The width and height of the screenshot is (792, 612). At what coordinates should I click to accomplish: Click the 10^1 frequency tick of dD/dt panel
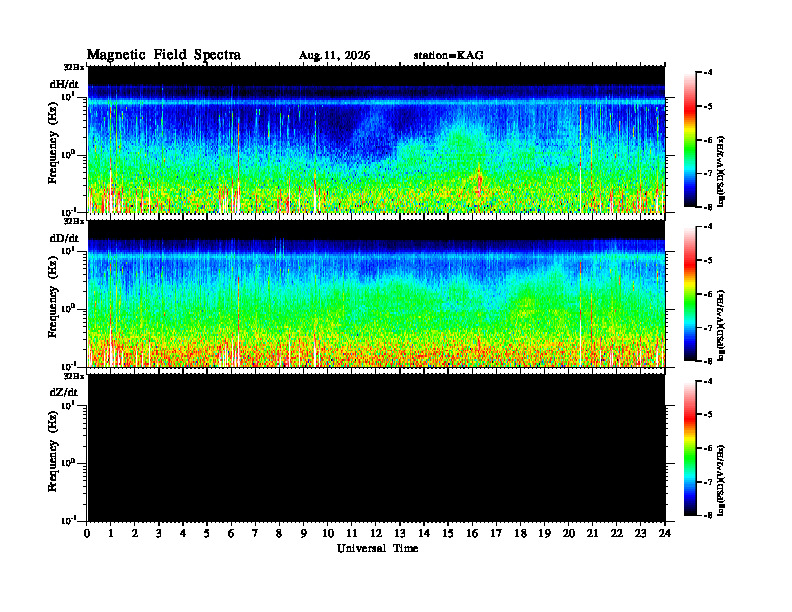pos(68,250)
